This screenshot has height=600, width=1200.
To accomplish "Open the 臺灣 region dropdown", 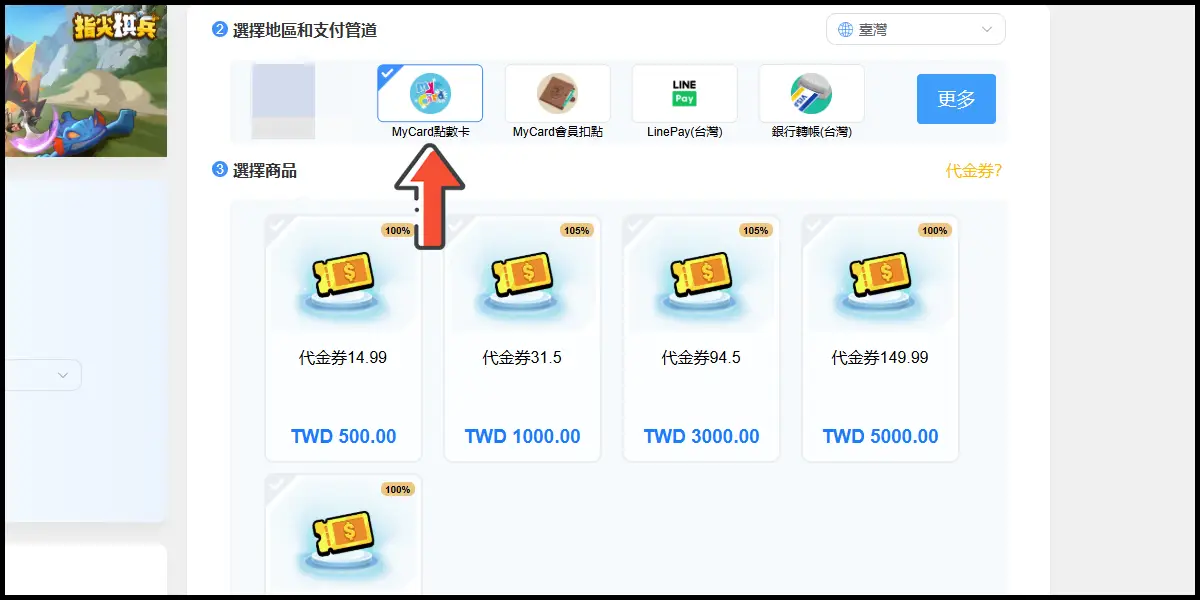I will (916, 30).
